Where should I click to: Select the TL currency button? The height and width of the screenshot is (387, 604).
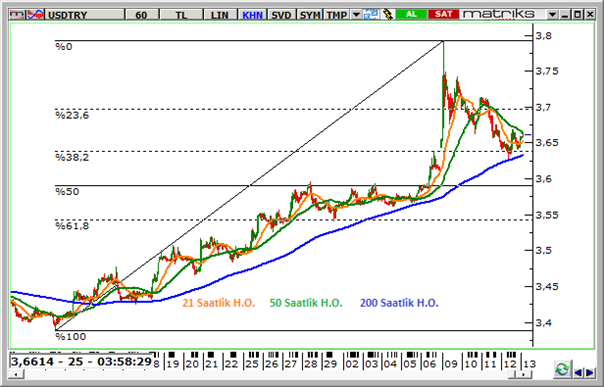(181, 15)
